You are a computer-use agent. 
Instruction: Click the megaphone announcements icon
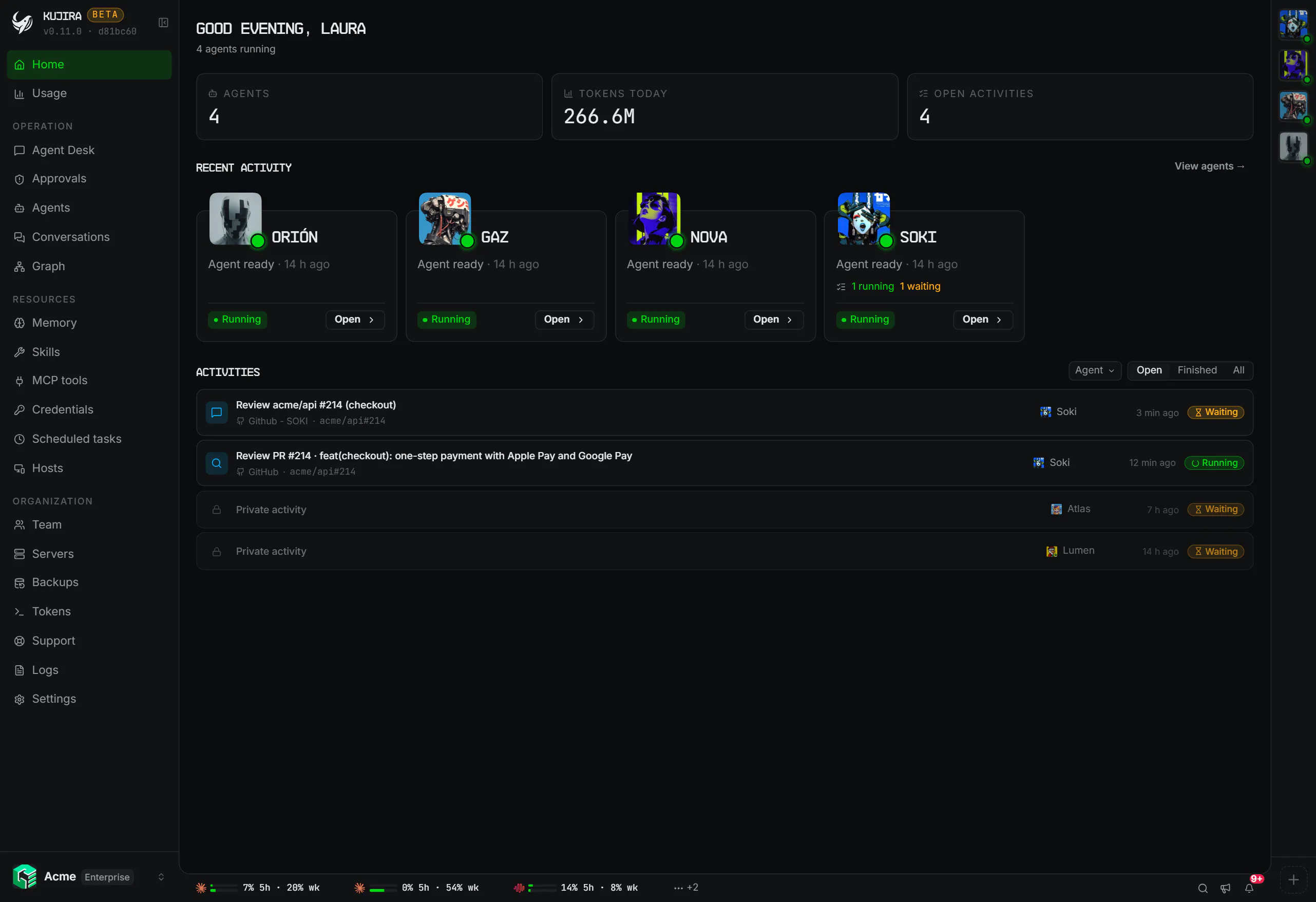[x=1226, y=888]
